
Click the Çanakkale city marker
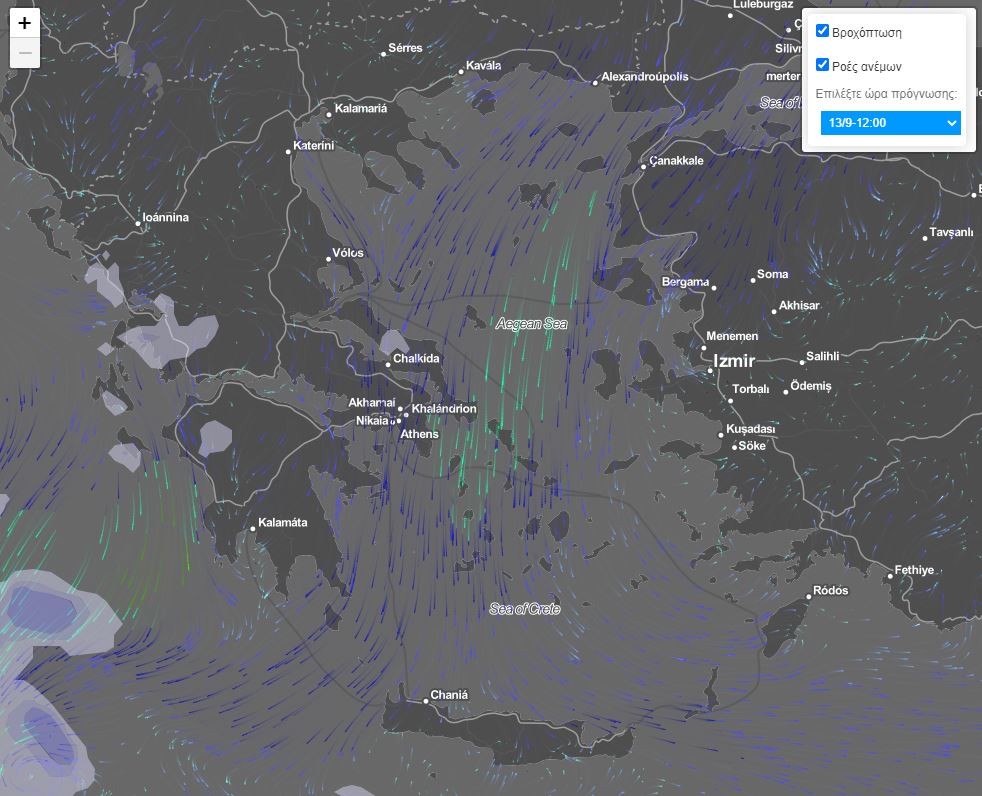click(644, 167)
